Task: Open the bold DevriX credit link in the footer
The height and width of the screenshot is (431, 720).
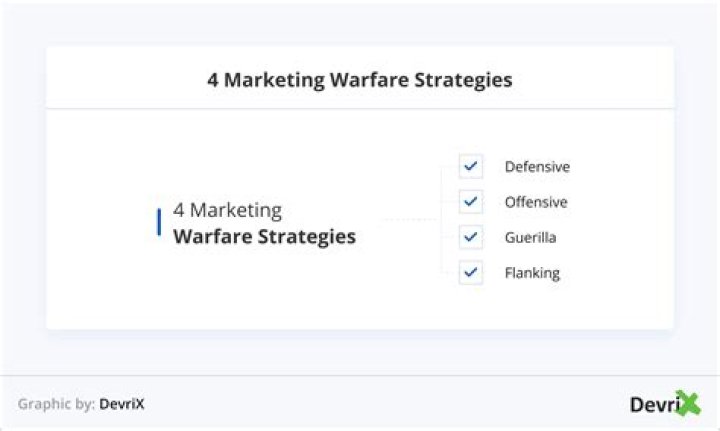Action: [x=122, y=404]
